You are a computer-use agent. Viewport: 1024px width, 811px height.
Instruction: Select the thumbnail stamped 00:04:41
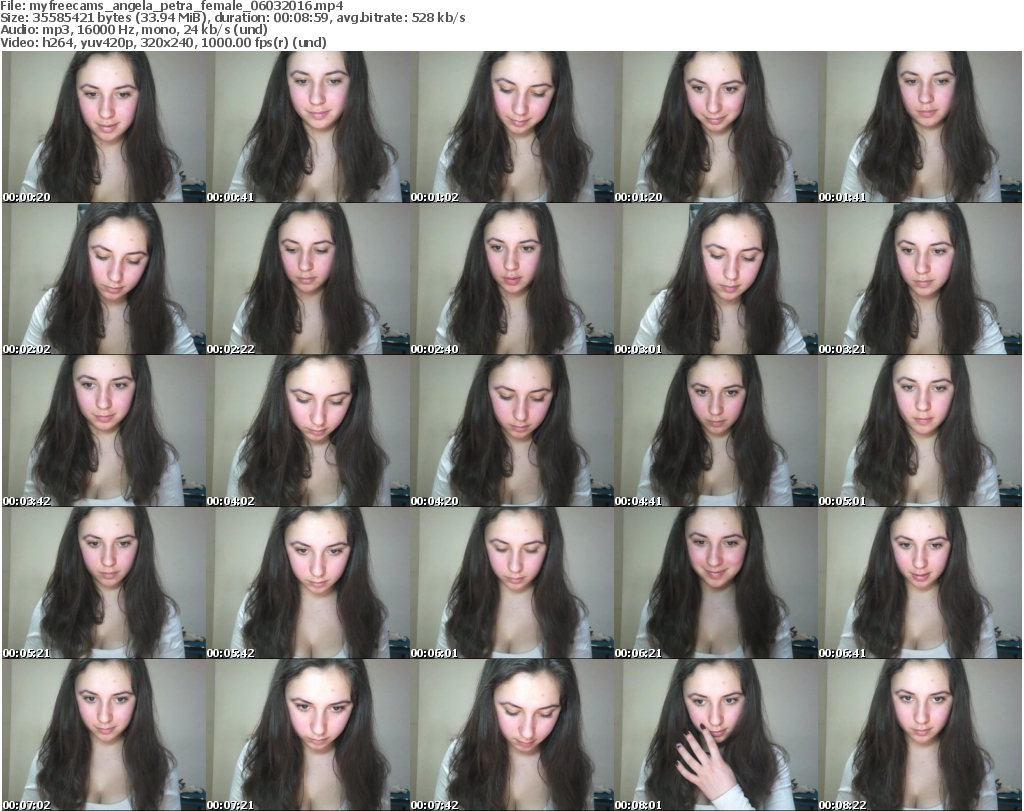(x=716, y=431)
